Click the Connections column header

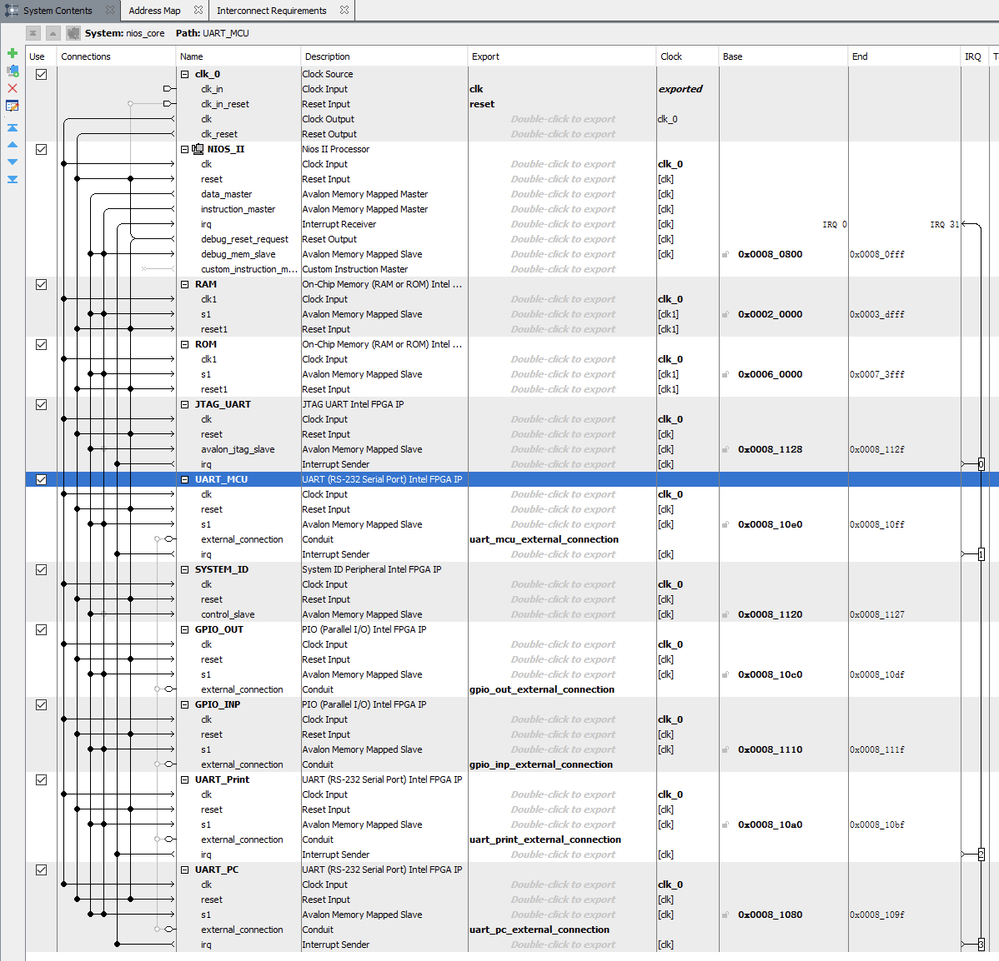(x=116, y=56)
